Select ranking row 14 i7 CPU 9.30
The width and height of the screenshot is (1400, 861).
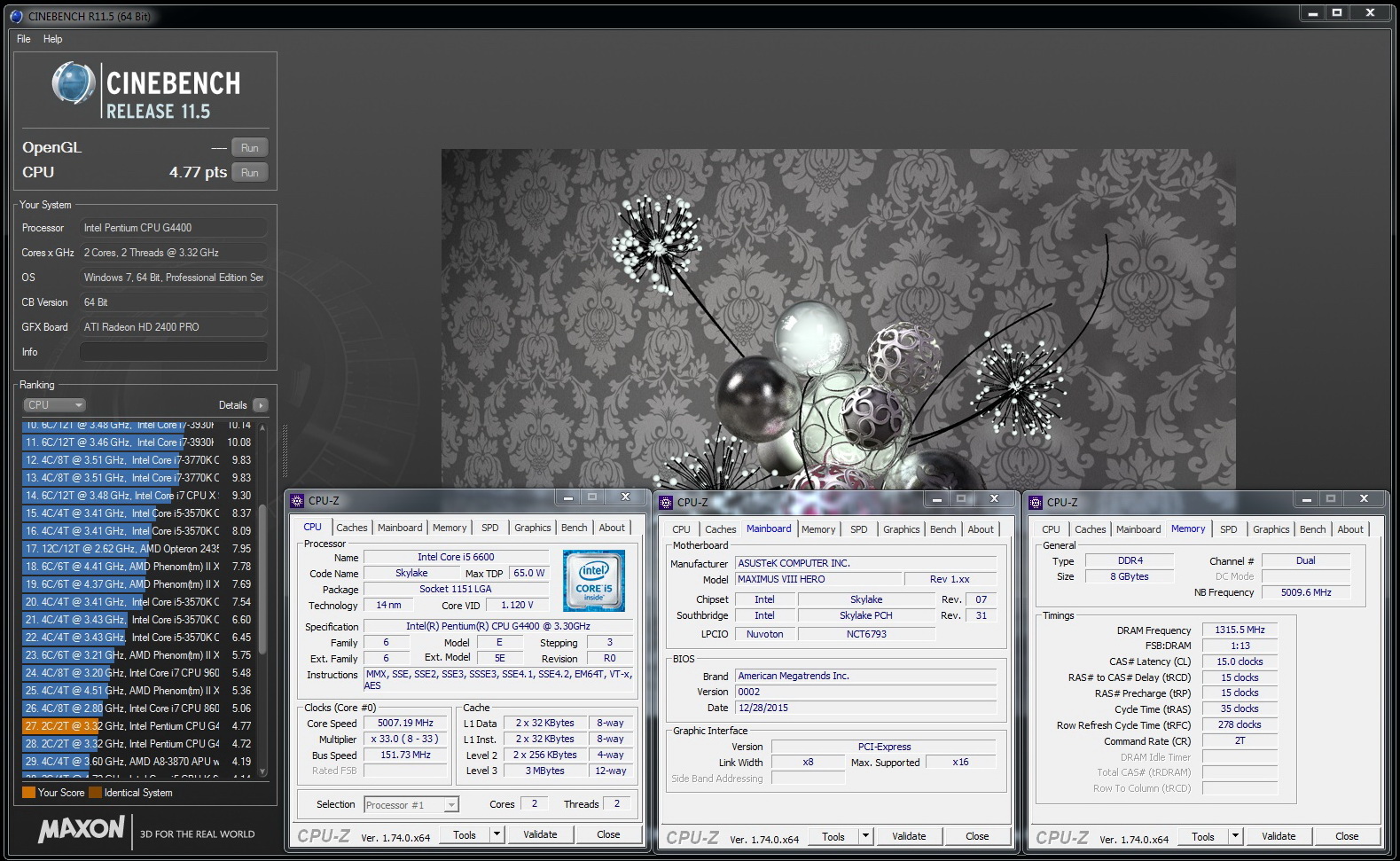click(137, 496)
